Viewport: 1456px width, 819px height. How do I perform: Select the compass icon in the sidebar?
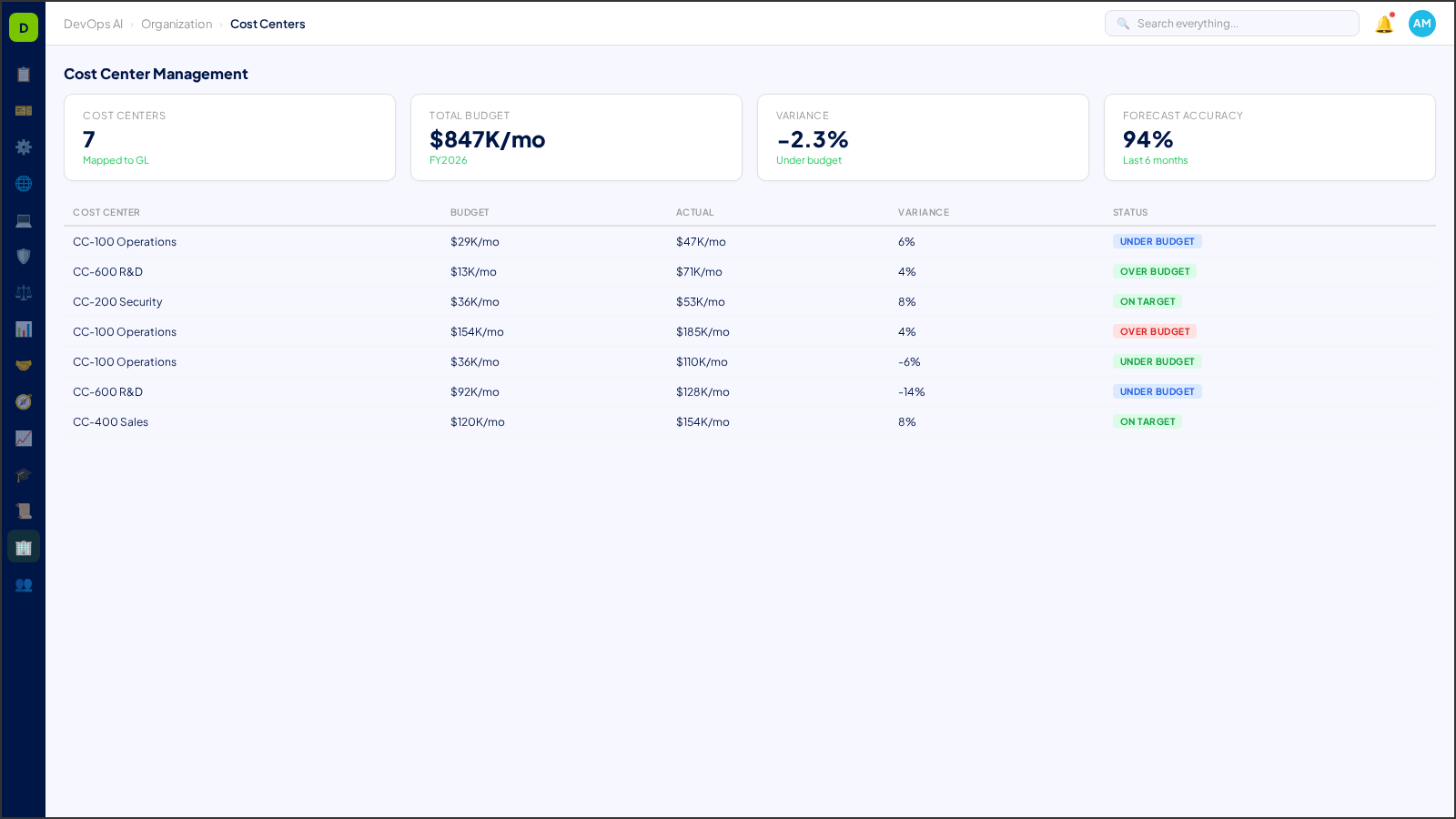pos(24,401)
